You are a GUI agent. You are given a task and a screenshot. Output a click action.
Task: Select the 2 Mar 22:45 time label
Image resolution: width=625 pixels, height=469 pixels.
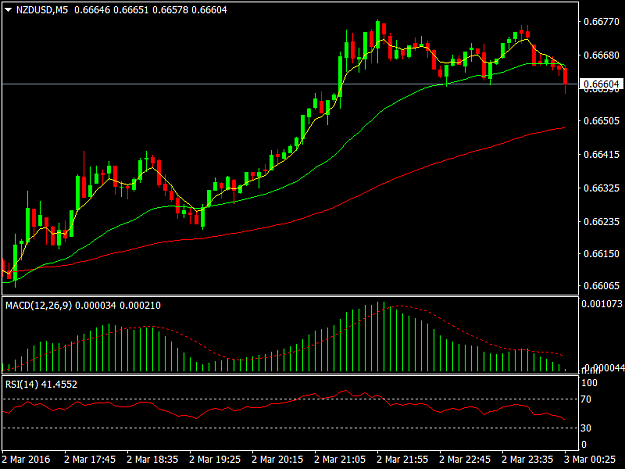(465, 459)
